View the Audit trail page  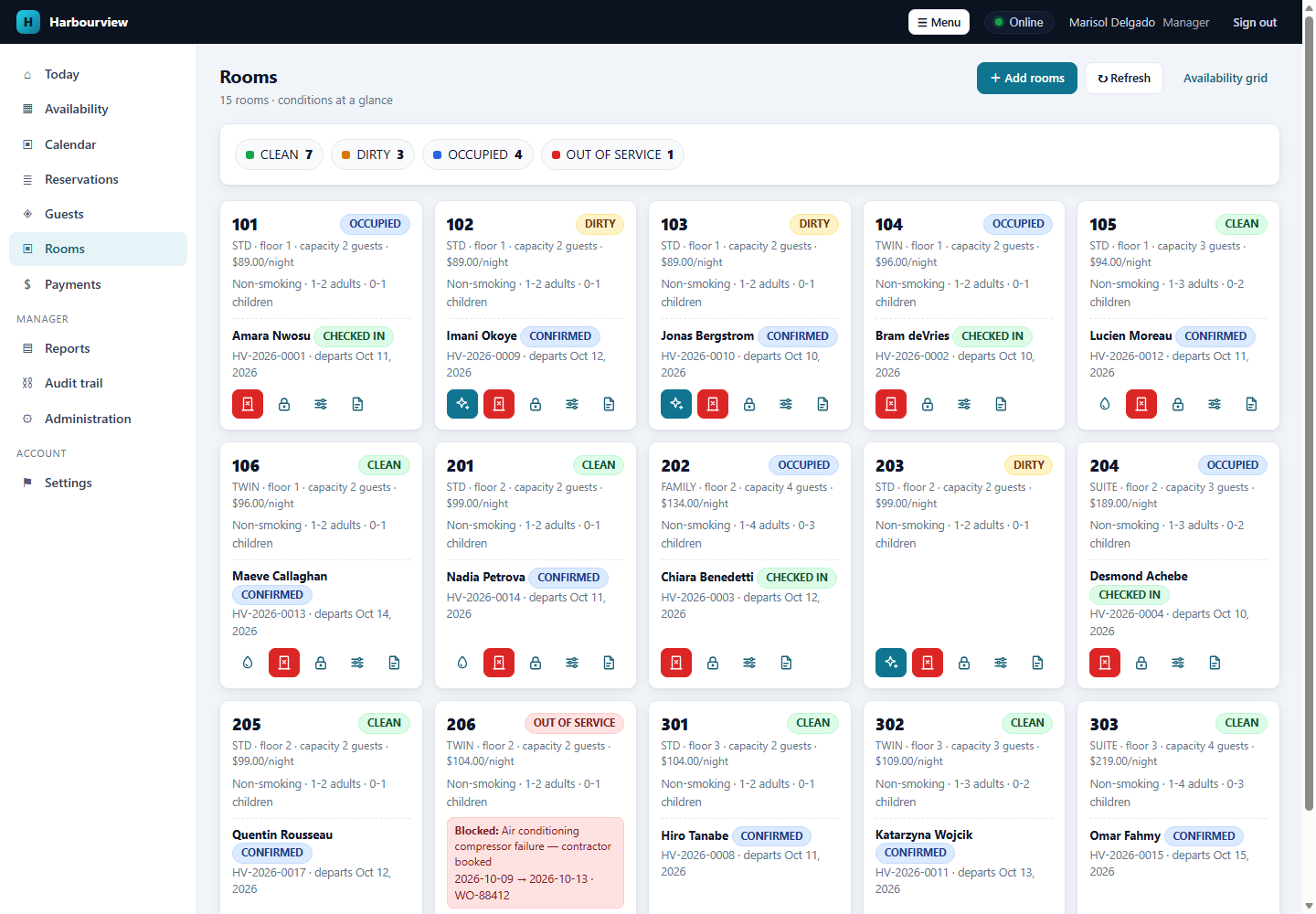tap(99, 383)
